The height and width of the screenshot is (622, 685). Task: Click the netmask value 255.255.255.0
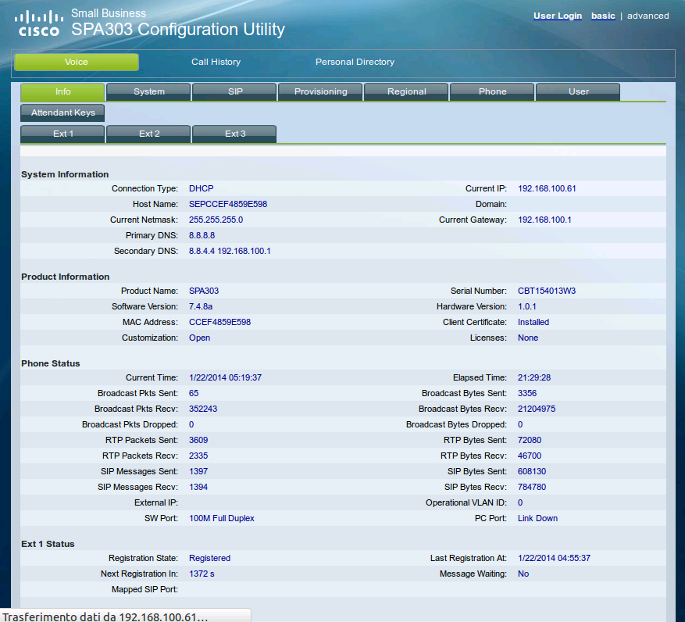point(216,220)
